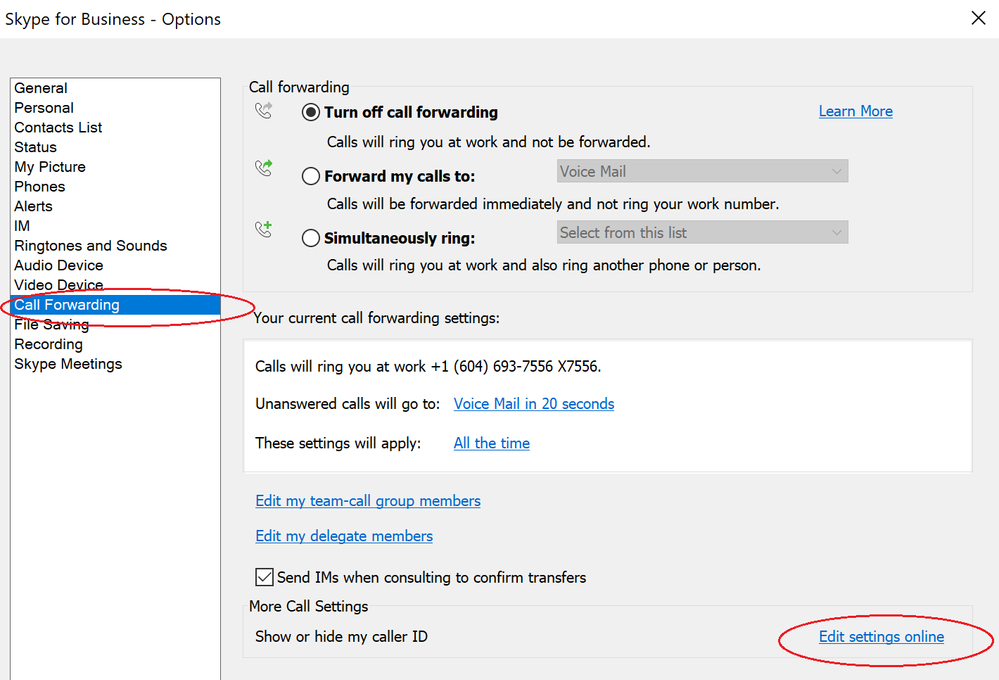Click the 'Unanswered calls will go to:' label

(x=348, y=404)
